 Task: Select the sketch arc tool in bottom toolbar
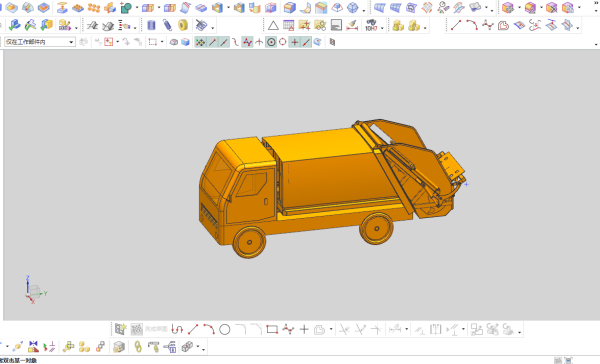coord(209,329)
